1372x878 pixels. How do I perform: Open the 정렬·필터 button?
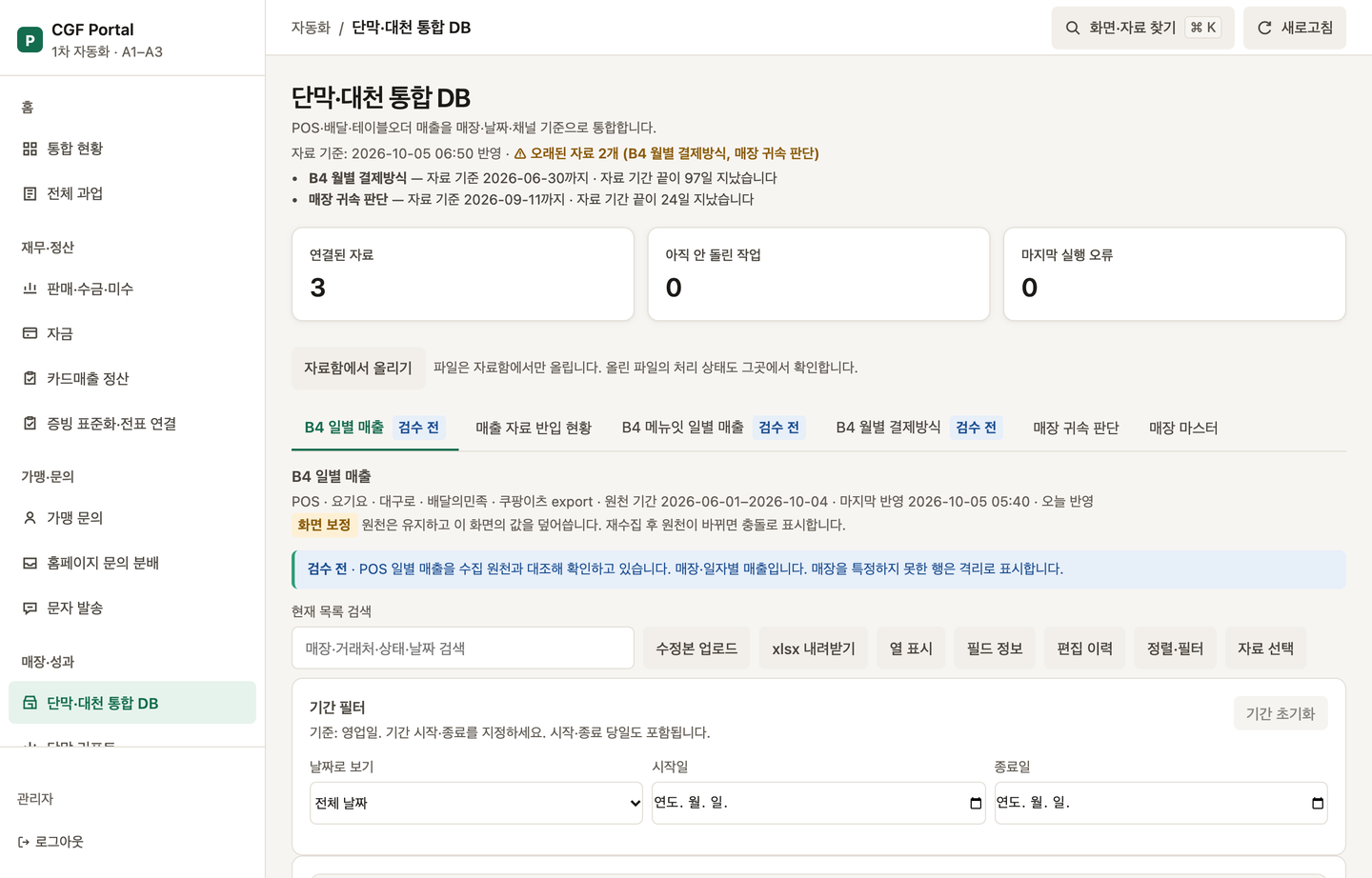click(1176, 649)
